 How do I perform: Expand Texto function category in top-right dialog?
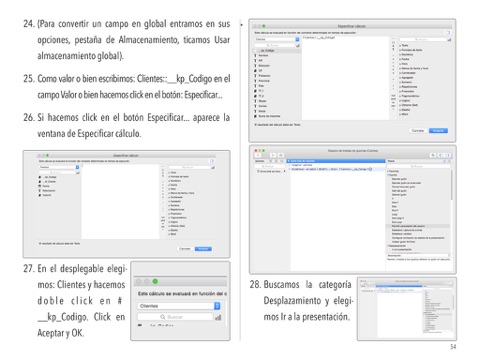point(400,45)
